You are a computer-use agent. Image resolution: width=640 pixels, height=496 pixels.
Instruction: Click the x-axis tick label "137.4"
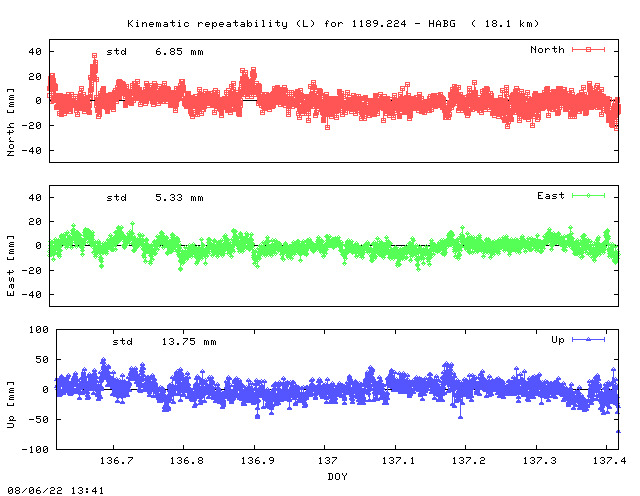tap(609, 460)
